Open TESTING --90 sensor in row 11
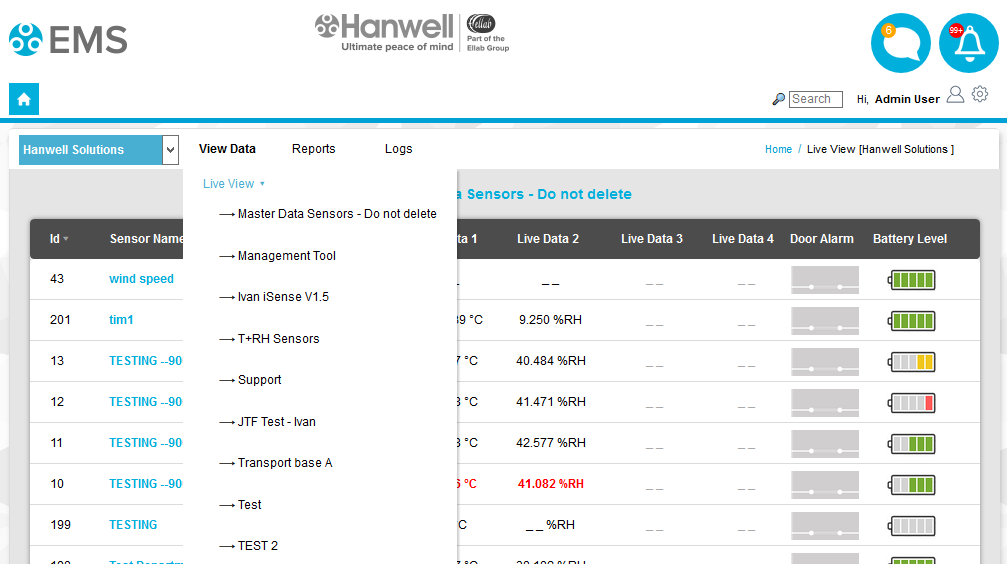Viewport: 1007px width, 564px height. pos(146,443)
